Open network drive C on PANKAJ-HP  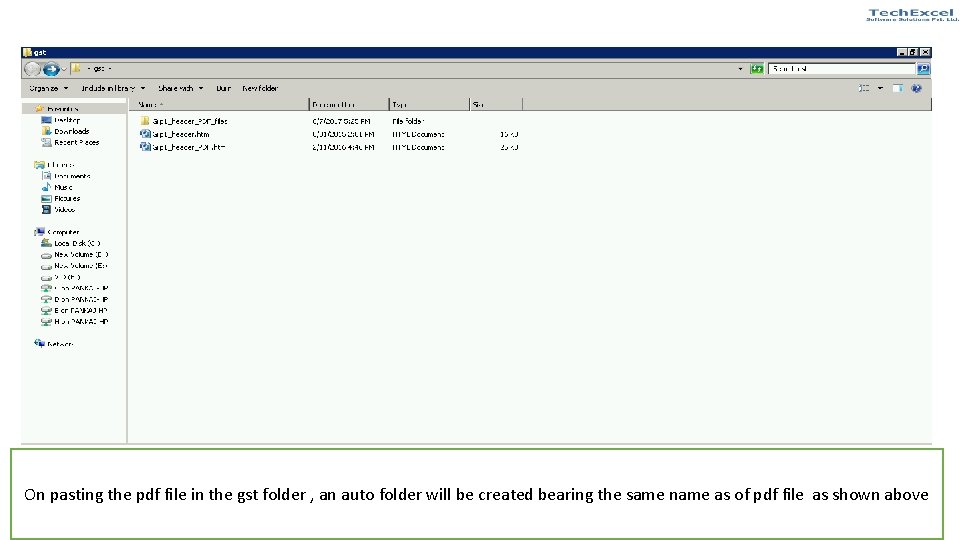[x=81, y=288]
